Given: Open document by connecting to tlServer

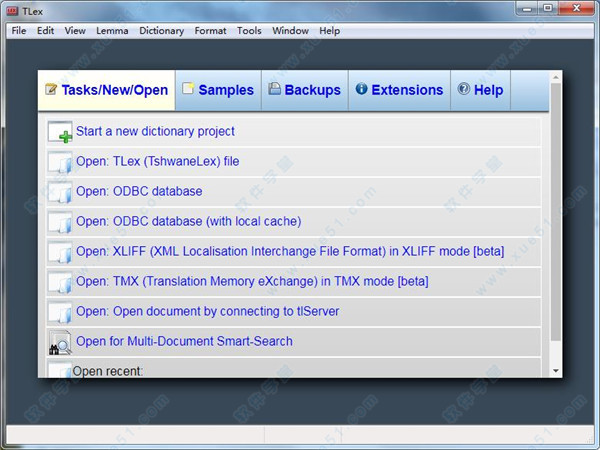Looking at the screenshot, I should point(207,311).
